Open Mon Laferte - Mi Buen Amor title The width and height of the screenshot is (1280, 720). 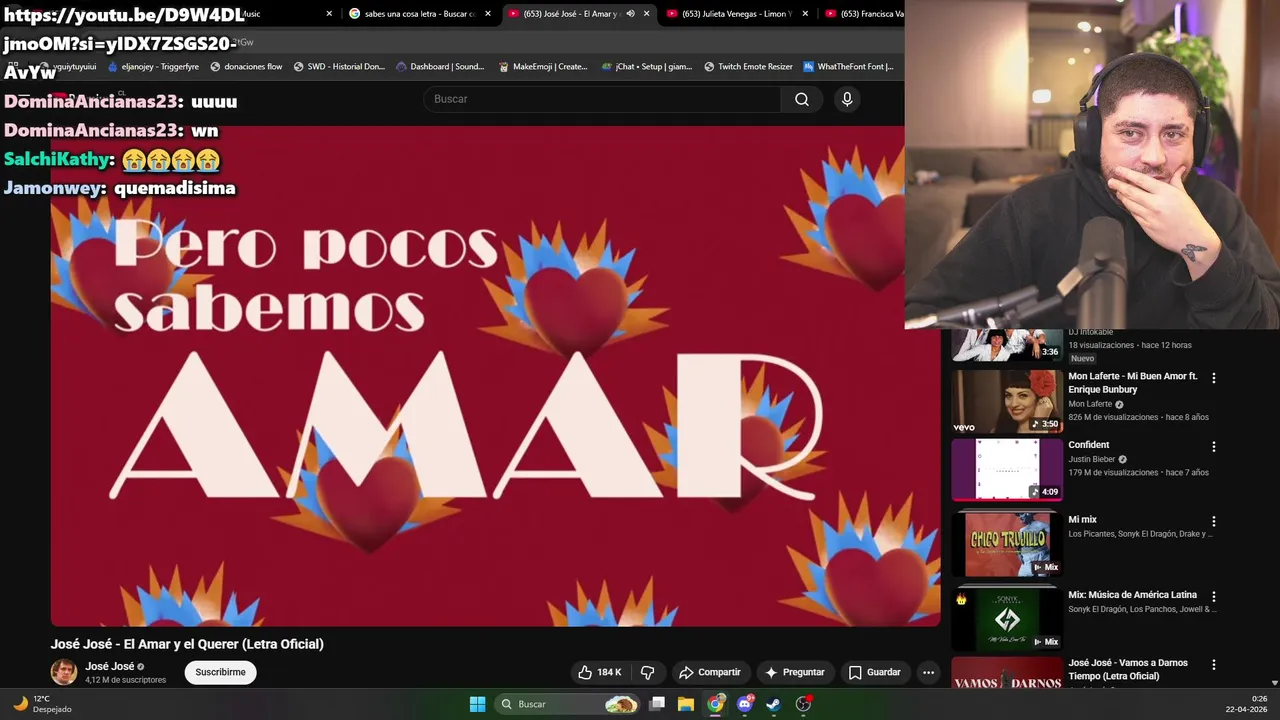coord(1132,382)
